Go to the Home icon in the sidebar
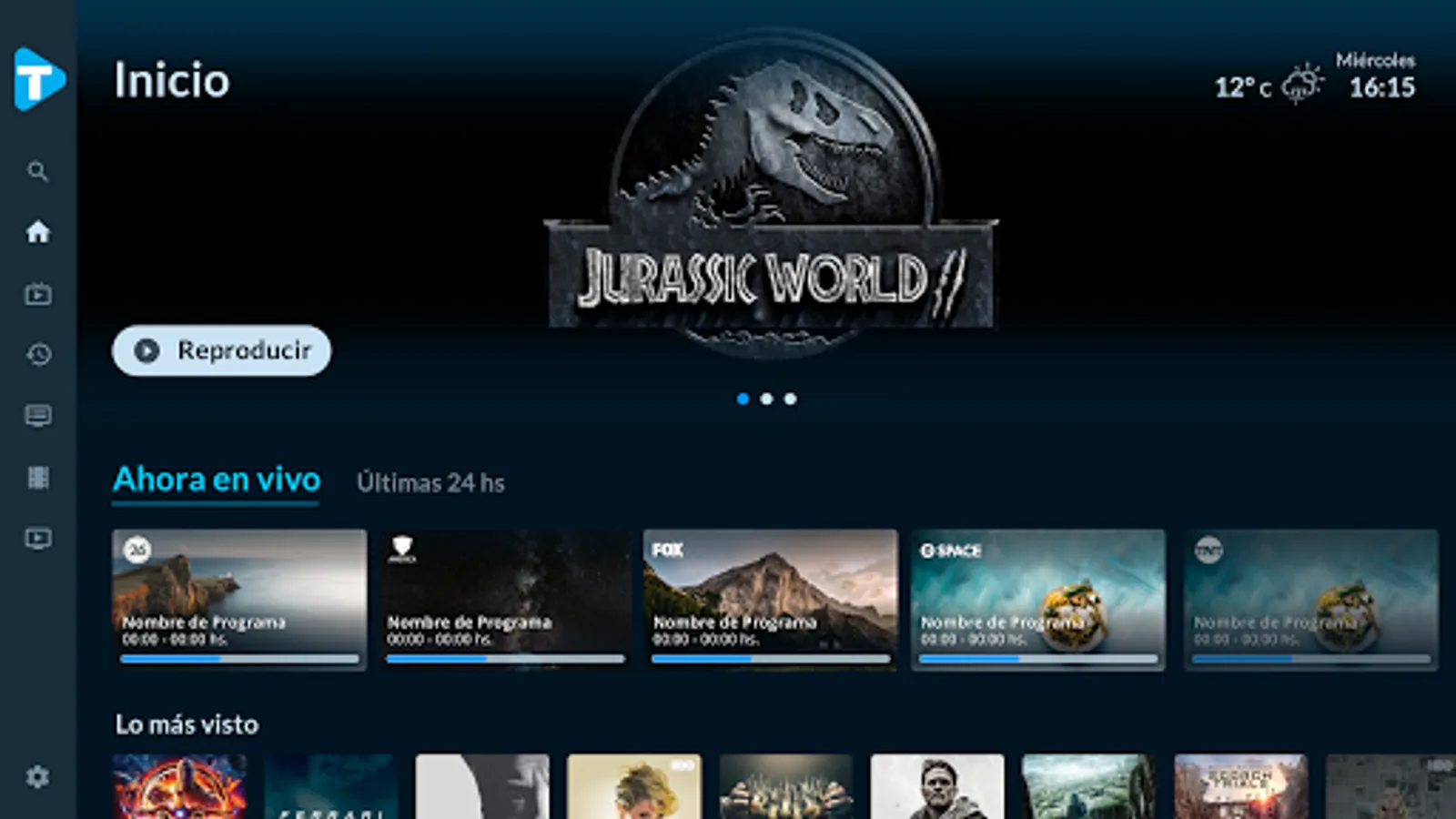The height and width of the screenshot is (819, 1456). (37, 232)
